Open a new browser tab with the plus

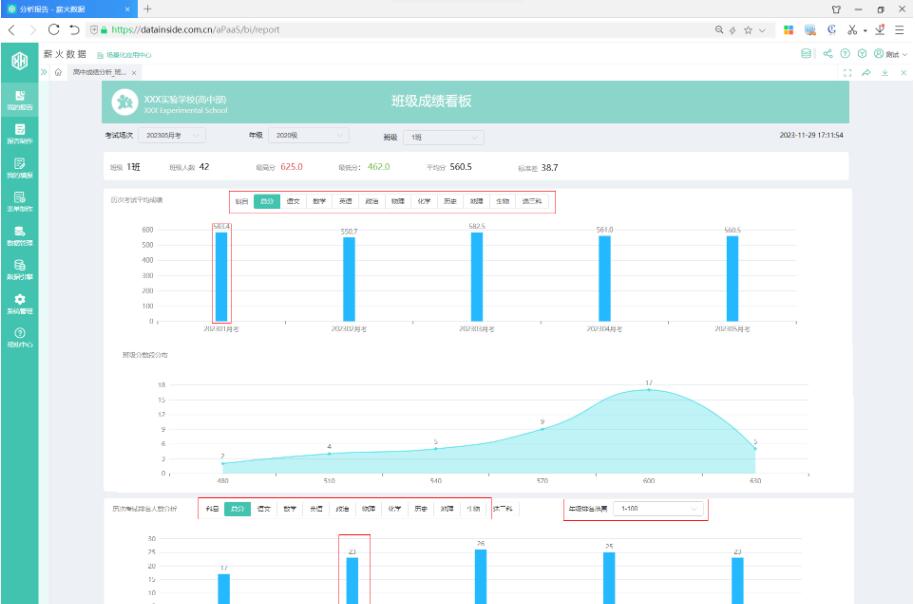coord(148,9)
